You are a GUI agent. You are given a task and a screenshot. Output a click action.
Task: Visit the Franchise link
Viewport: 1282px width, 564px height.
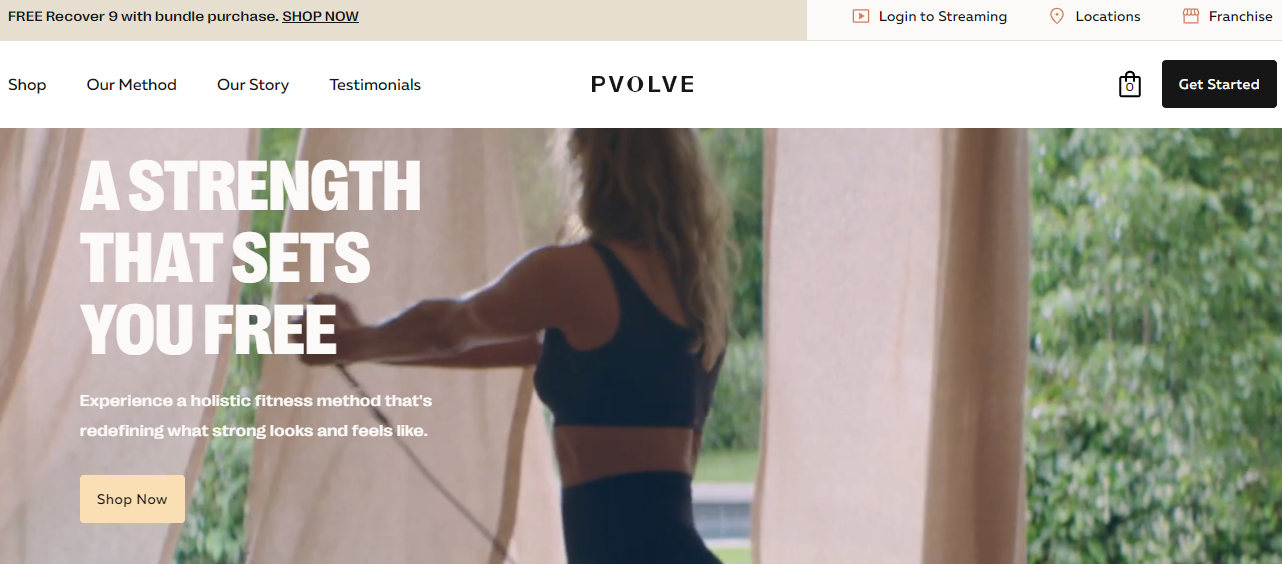click(x=1241, y=16)
